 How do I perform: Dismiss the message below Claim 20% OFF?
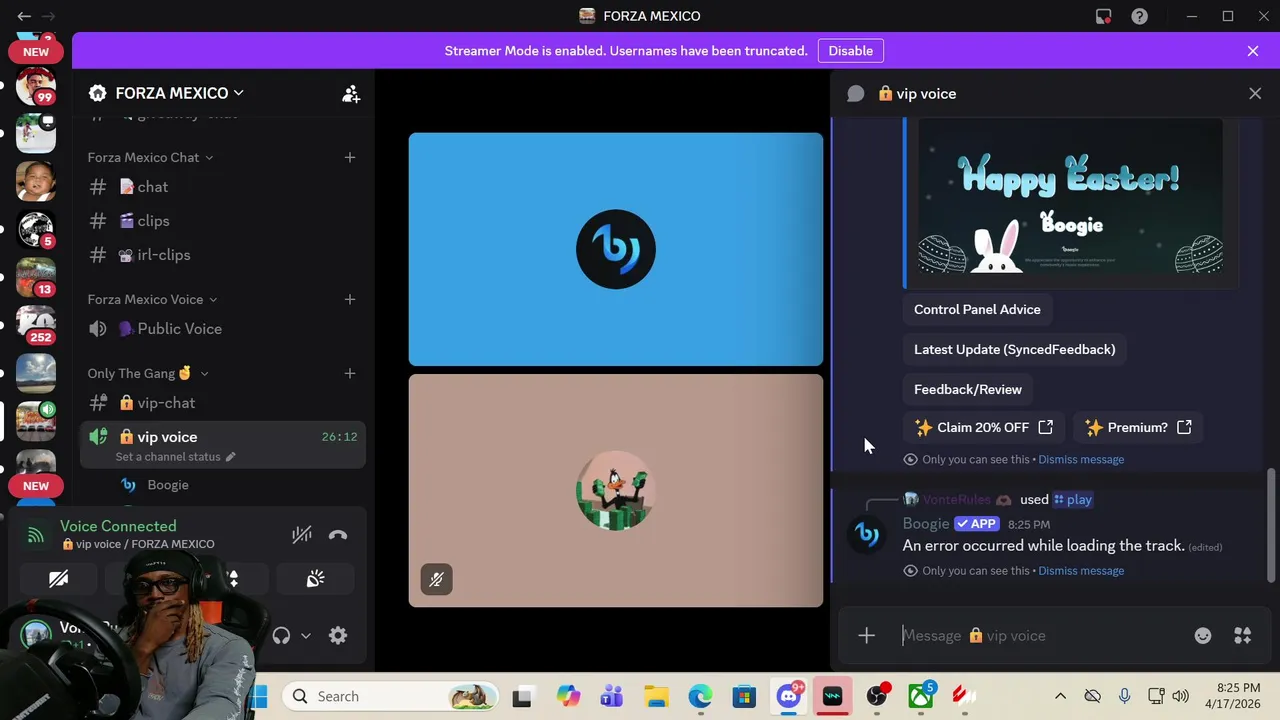(1081, 459)
